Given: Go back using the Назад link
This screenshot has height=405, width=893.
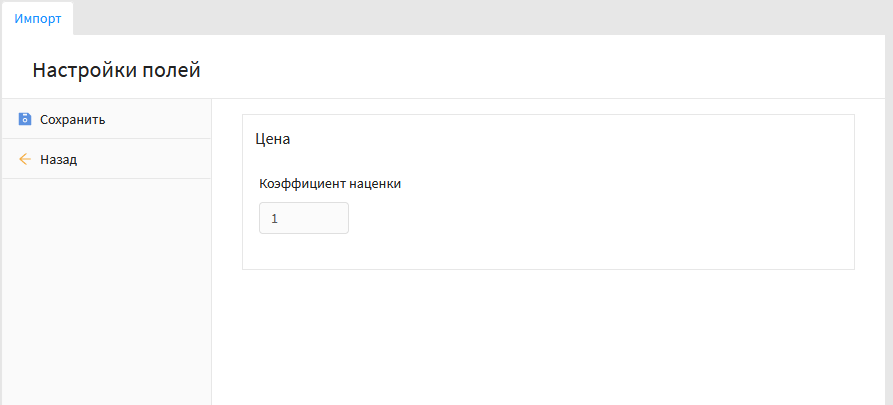Looking at the screenshot, I should (x=58, y=159).
